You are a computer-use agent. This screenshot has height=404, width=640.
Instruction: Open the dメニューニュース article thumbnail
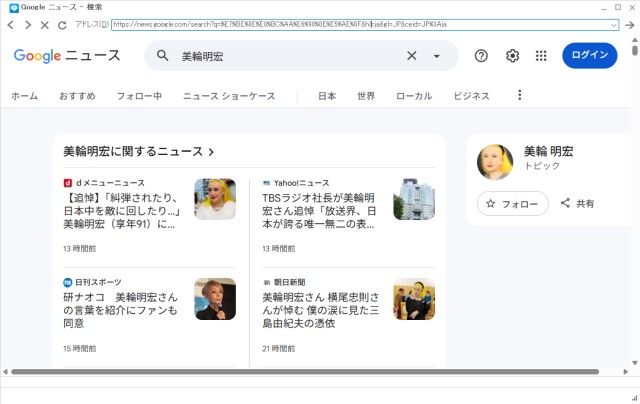click(x=215, y=199)
